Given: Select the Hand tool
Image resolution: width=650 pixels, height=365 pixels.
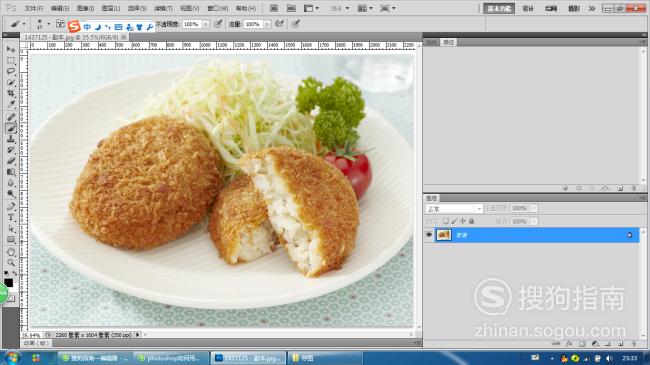Looking at the screenshot, I should pyautogui.click(x=11, y=252).
